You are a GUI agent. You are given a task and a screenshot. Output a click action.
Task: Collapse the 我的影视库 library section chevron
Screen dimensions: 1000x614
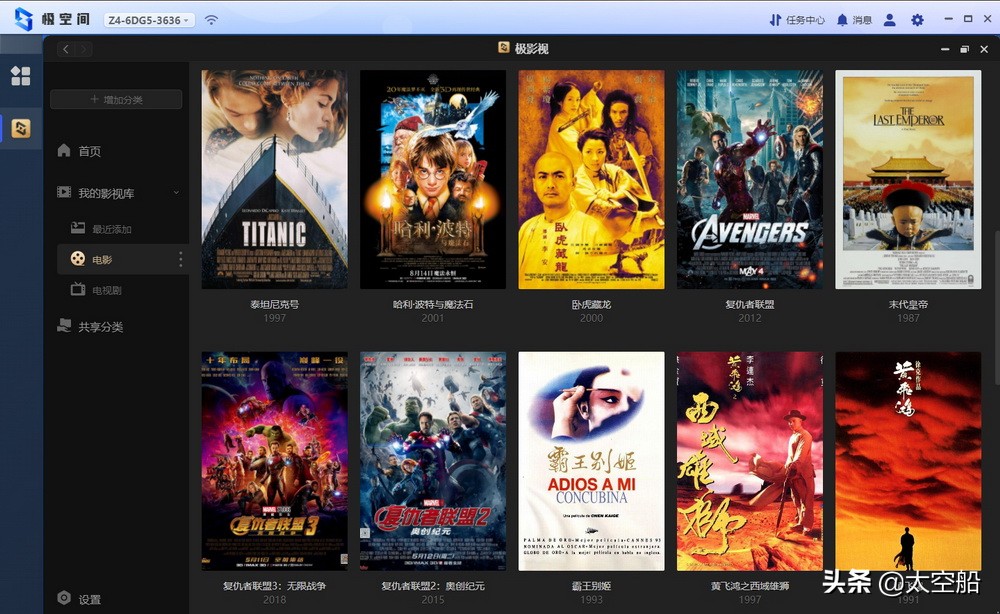[176, 192]
